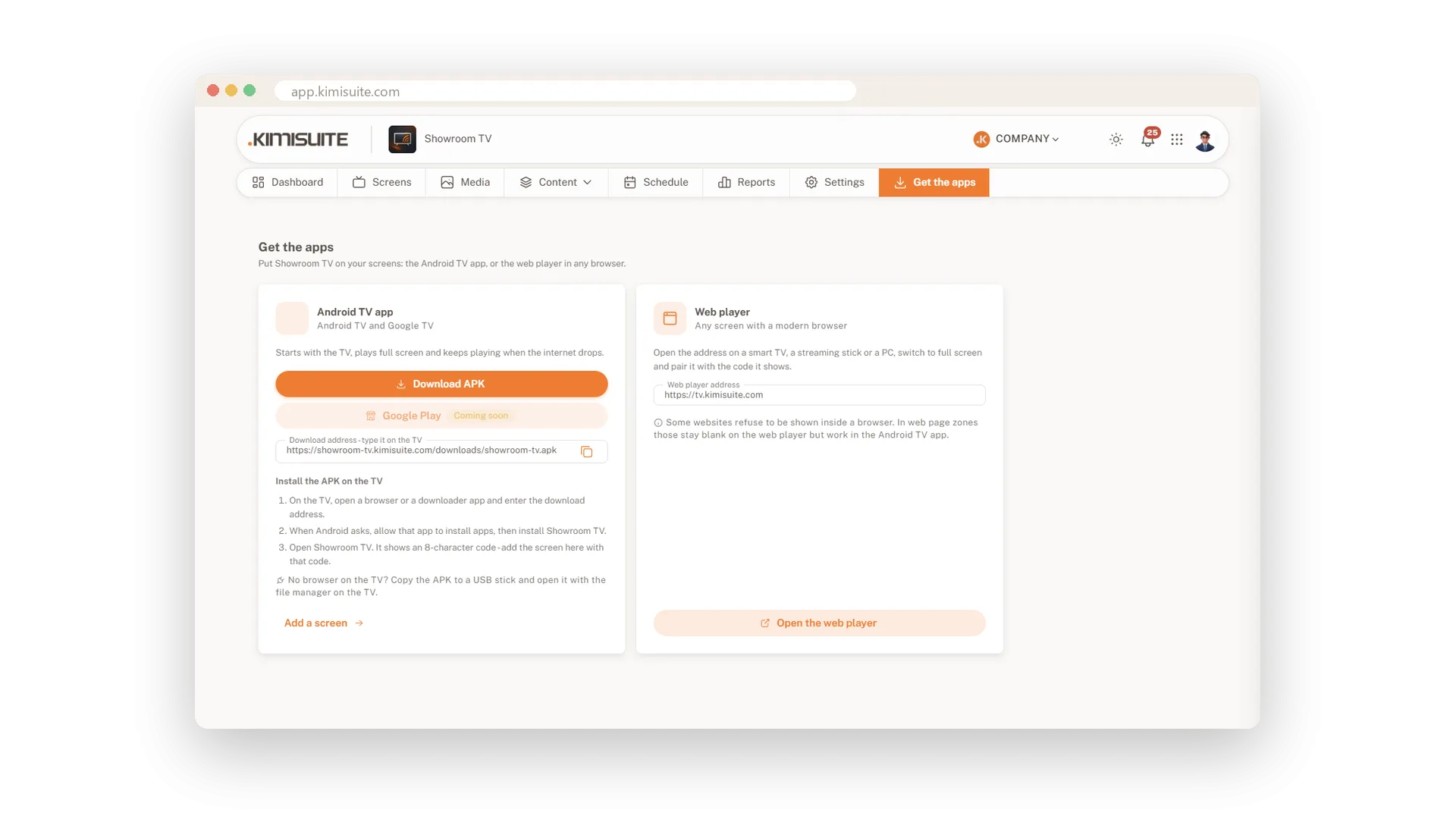This screenshot has height=819, width=1456.
Task: Click the Web player address field
Action: 819,394
